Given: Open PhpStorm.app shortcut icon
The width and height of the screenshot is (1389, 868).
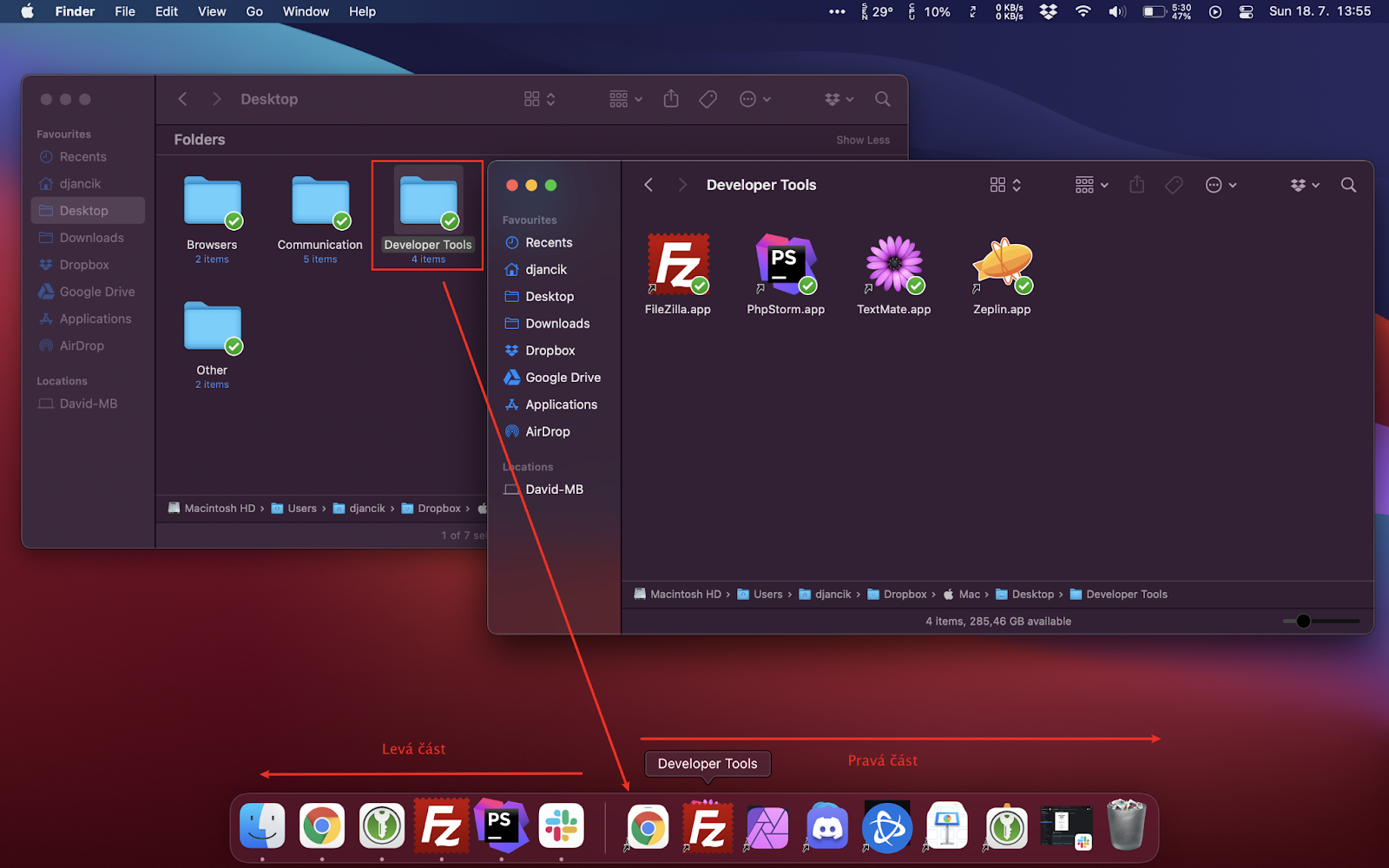Looking at the screenshot, I should 786,265.
